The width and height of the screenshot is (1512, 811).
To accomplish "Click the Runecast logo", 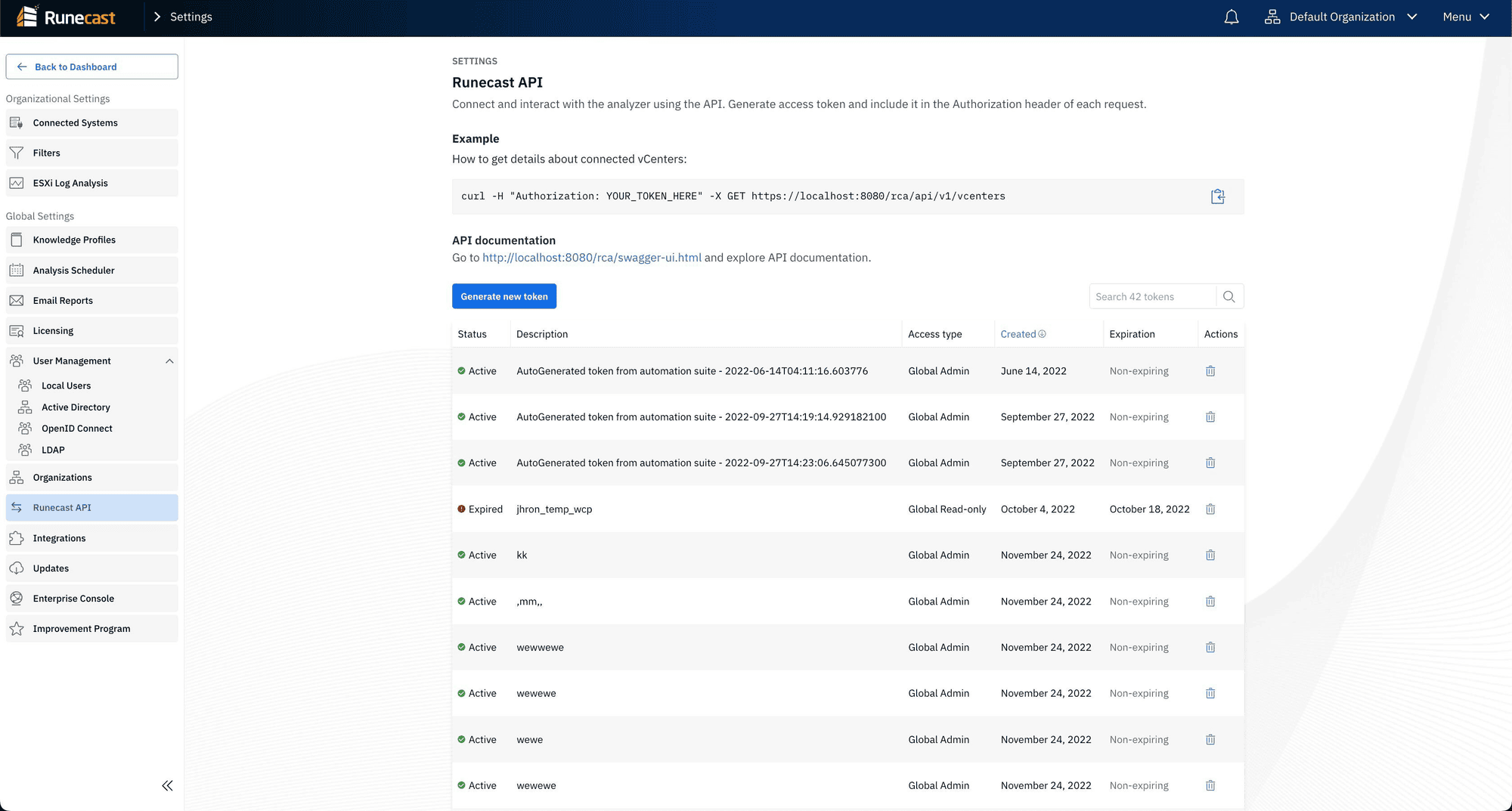I will coord(66,17).
